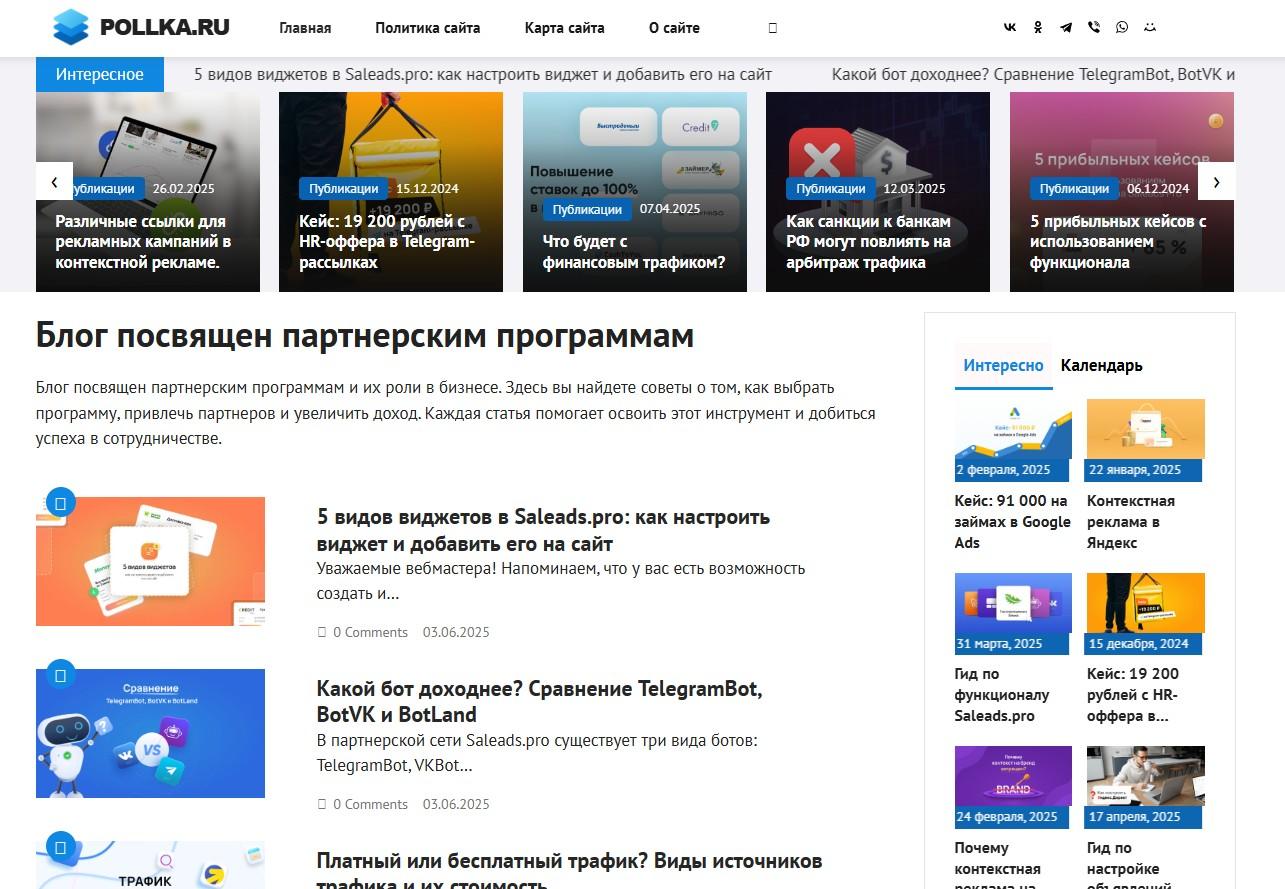Viewport: 1285px width, 889px height.
Task: Open О сайте menu item
Action: [674, 28]
